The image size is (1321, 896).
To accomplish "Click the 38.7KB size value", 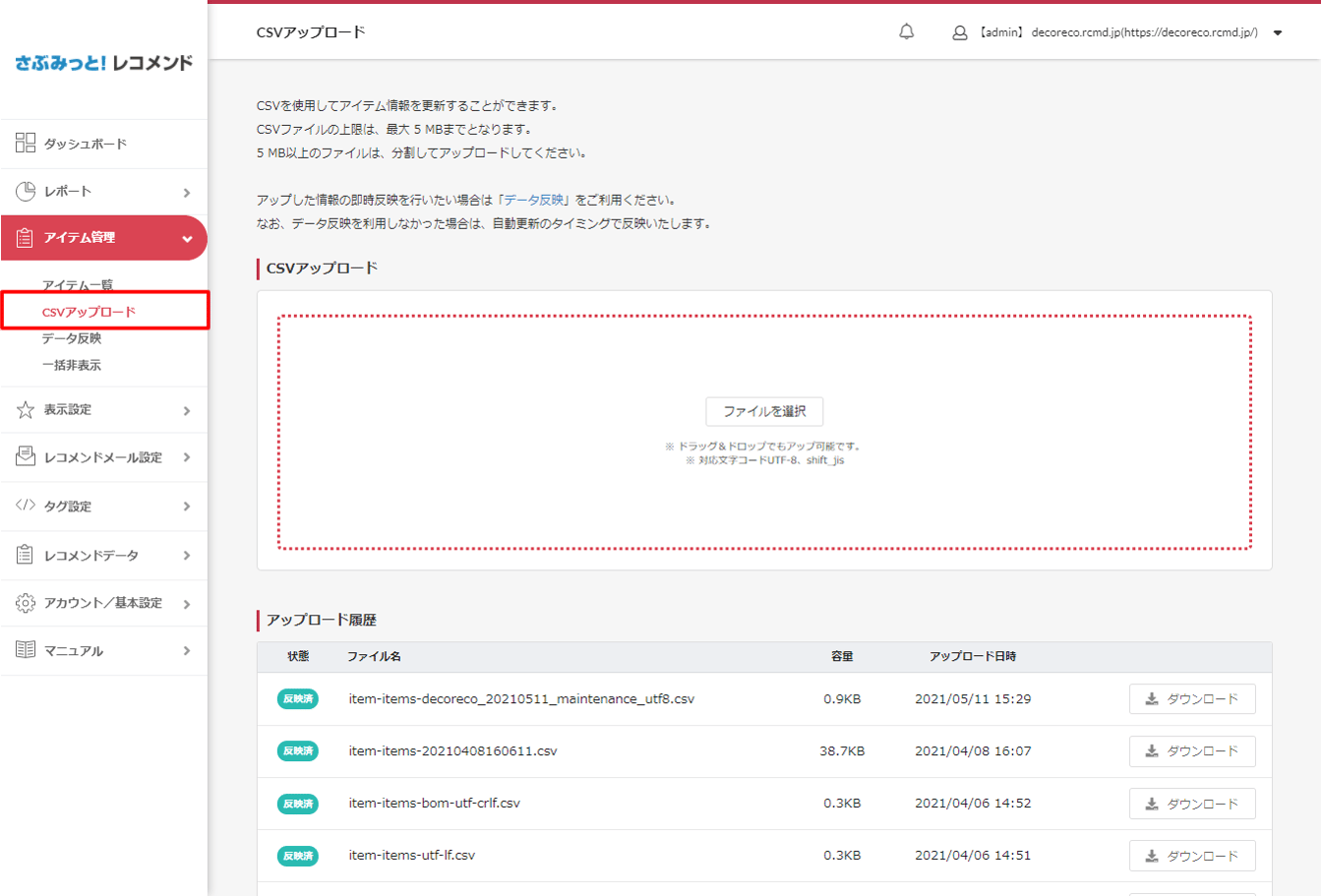I will pyautogui.click(x=842, y=751).
